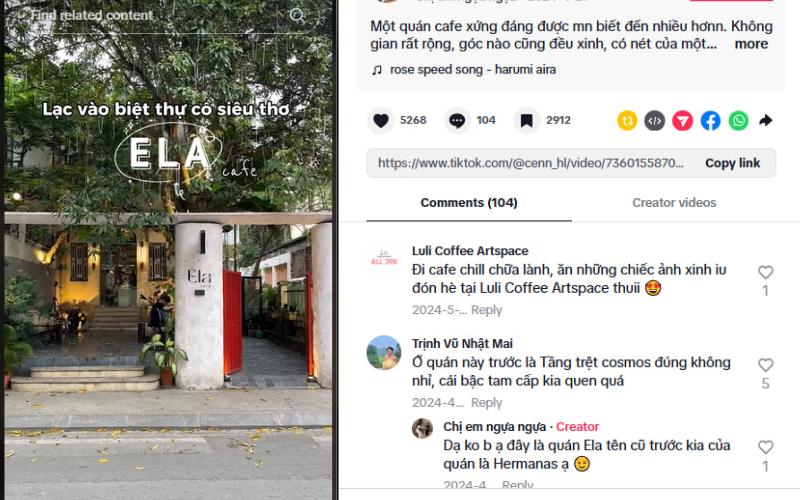This screenshot has height=500, width=800.
Task: Like Trịnh Vũ Nhật Mai's comment
Action: coord(765,365)
